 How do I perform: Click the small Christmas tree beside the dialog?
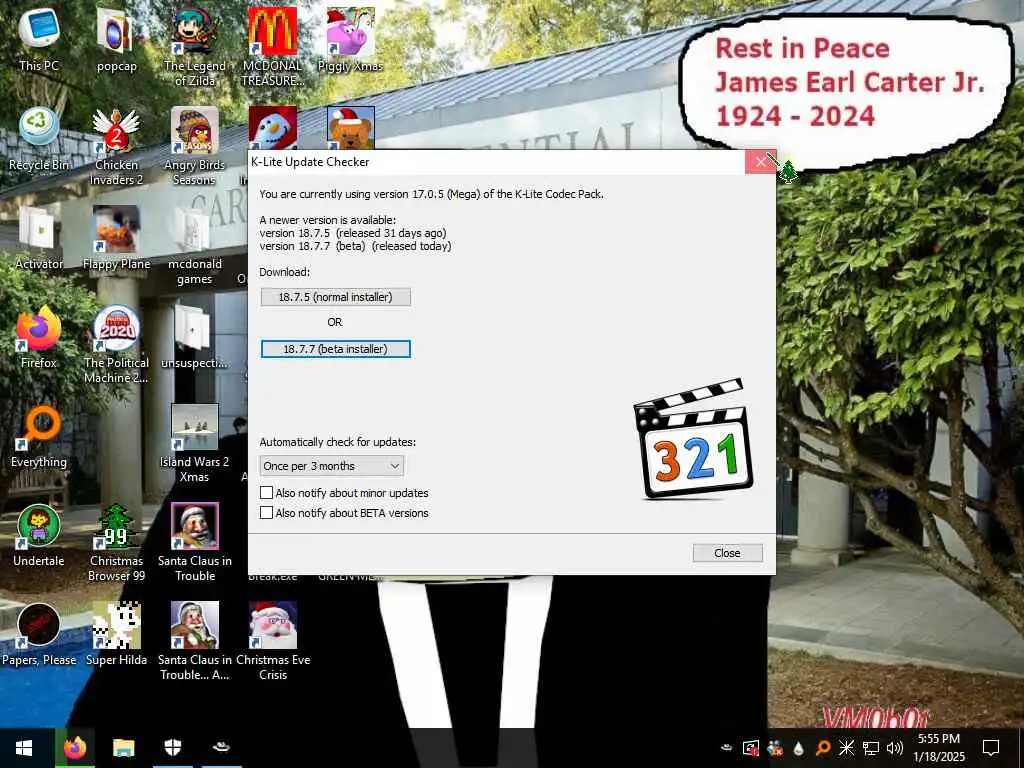pos(788,171)
